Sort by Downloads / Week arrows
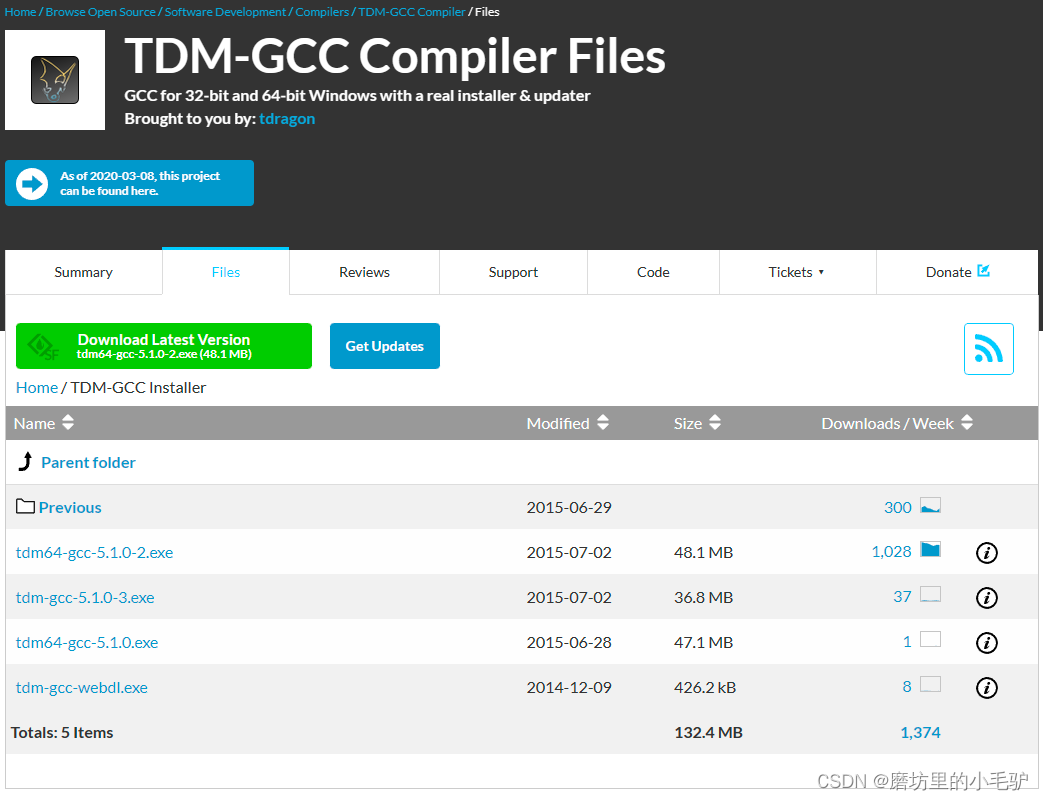Screen dimensions: 1043x800 tap(967, 422)
